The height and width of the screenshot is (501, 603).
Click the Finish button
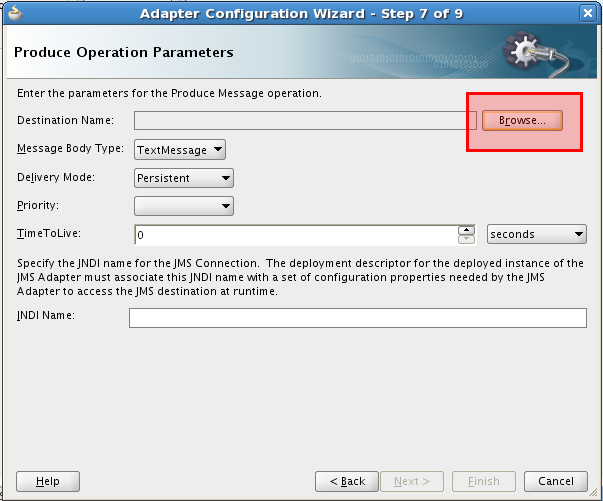pyautogui.click(x=484, y=481)
